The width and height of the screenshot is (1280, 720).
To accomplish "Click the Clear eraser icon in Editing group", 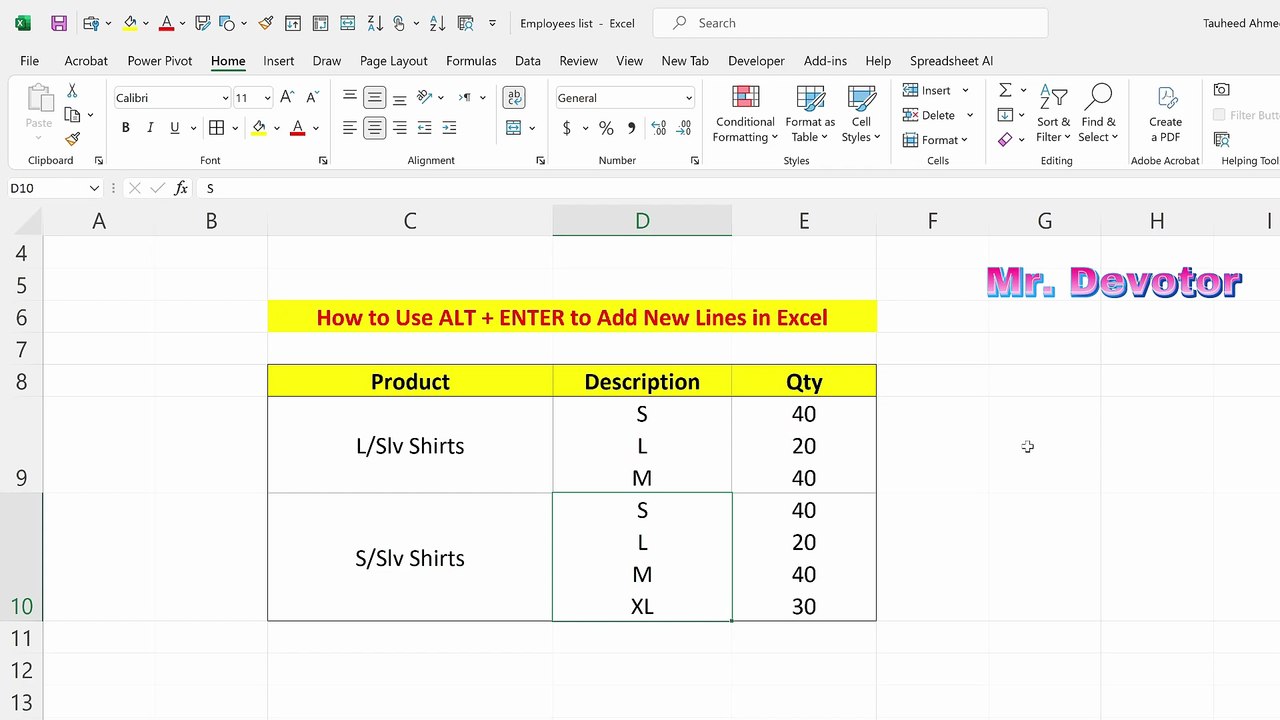I will [x=1005, y=139].
